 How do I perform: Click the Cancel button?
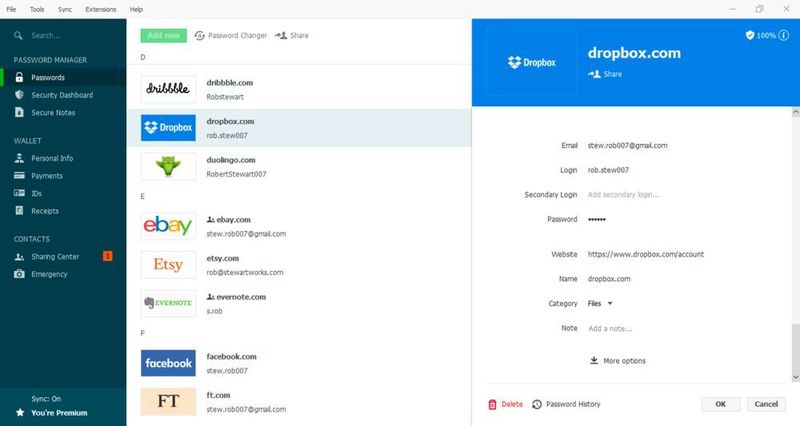(766, 404)
